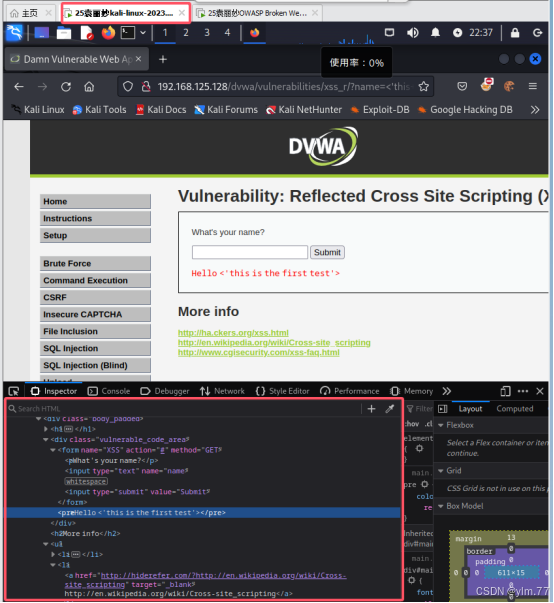The height and width of the screenshot is (603, 554).
Task: Open the Computed tab in the sidebar
Action: tap(514, 409)
